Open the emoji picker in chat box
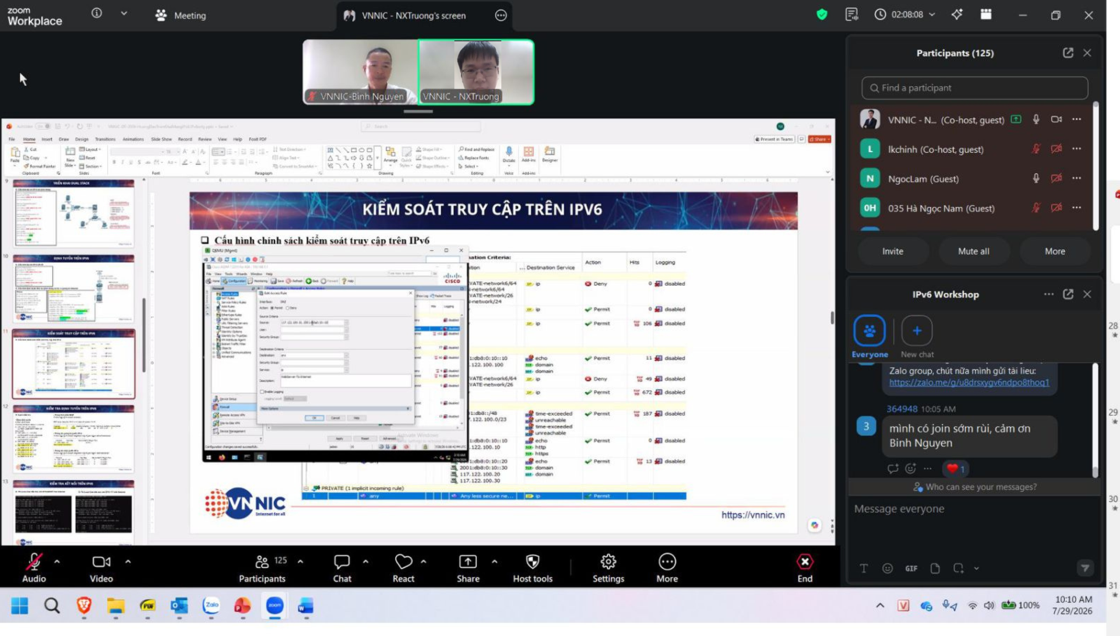This screenshot has width=1120, height=636. 887,568
